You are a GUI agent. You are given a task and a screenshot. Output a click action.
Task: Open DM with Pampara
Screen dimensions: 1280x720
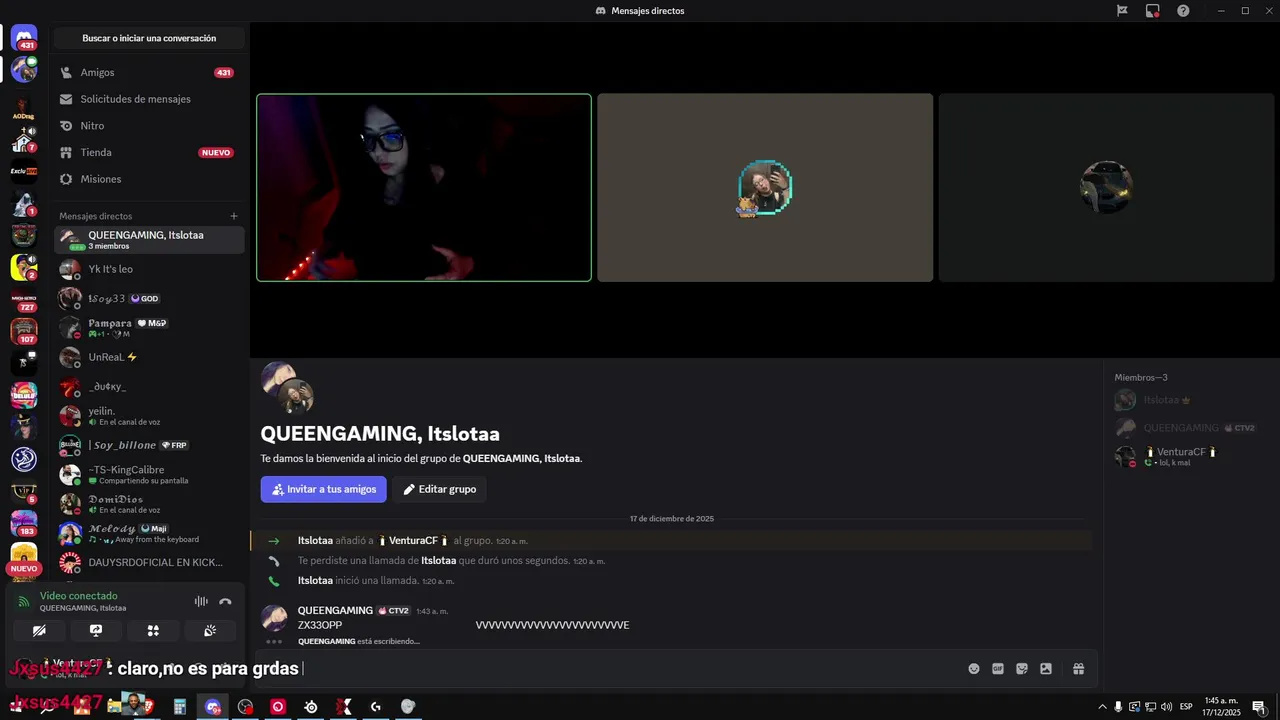click(x=148, y=327)
